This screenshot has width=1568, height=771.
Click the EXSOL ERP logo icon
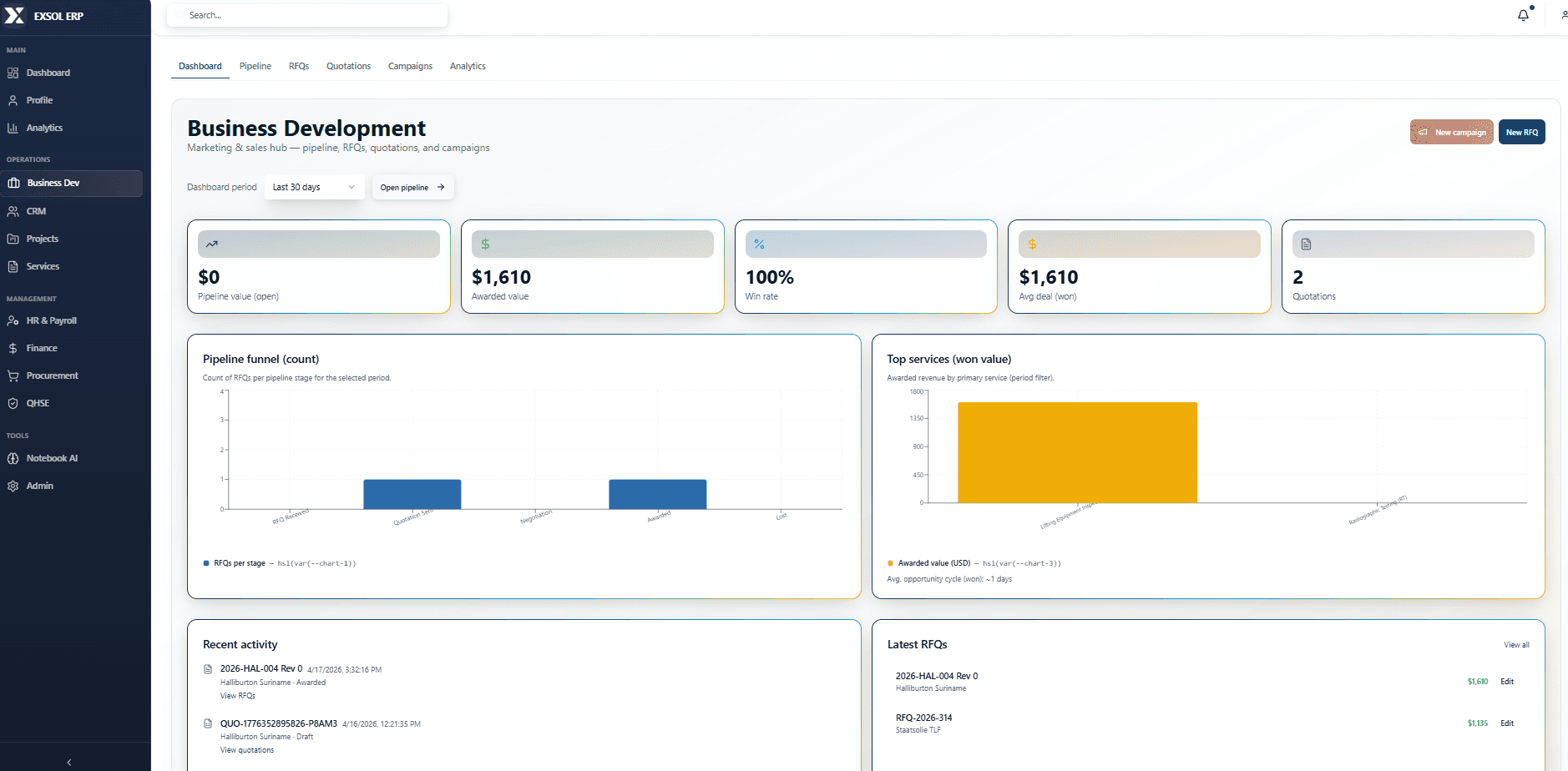click(14, 15)
